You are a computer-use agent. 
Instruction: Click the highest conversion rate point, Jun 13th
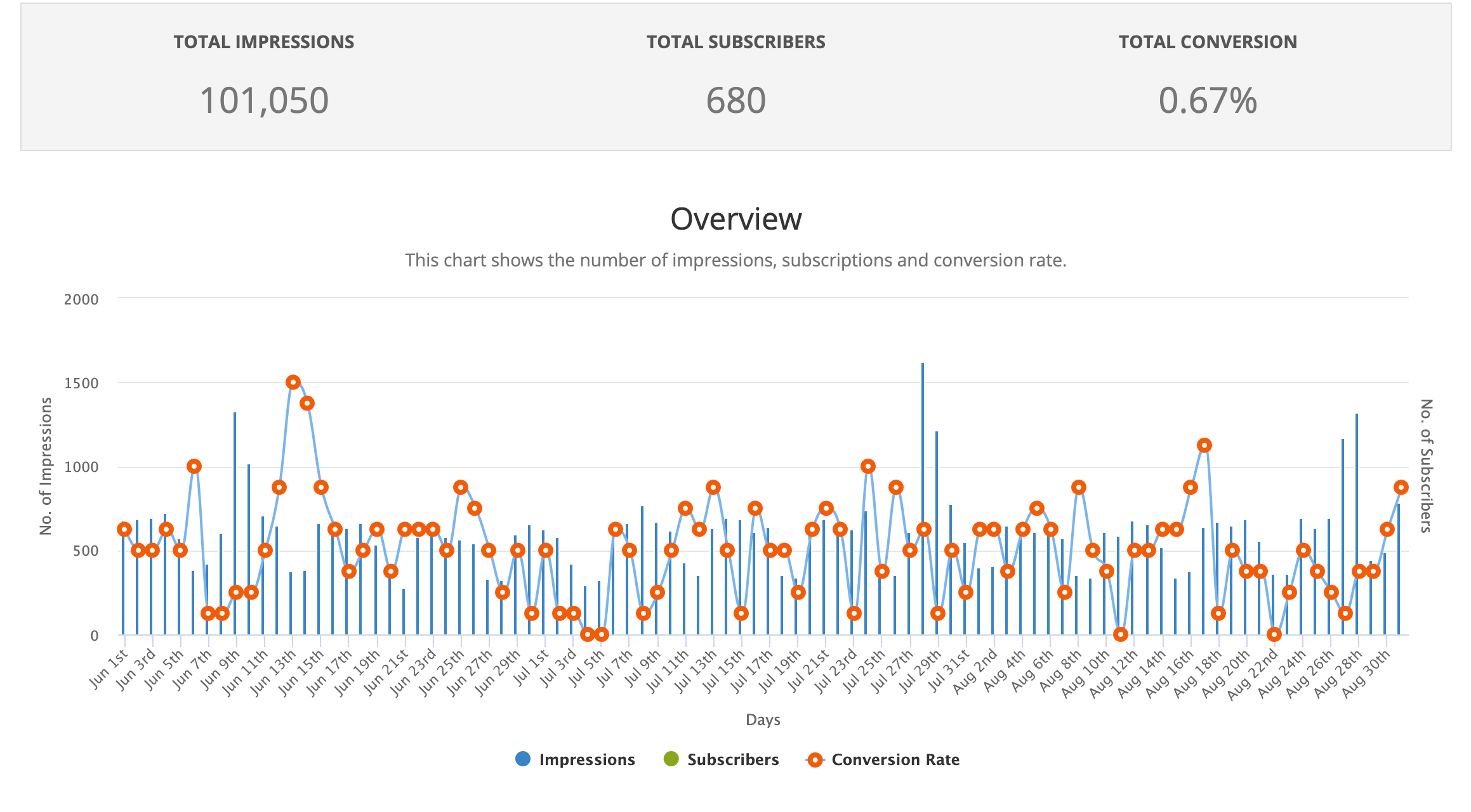coord(293,382)
